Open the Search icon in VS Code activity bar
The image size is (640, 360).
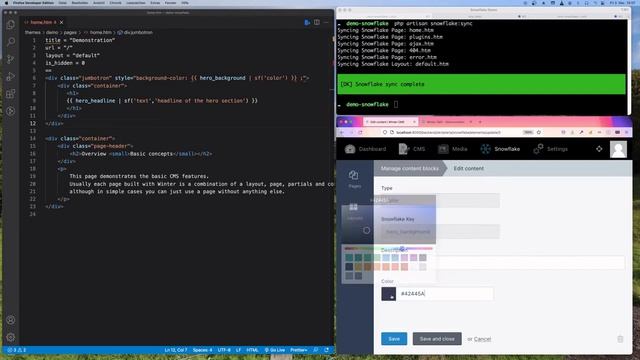(x=11, y=42)
